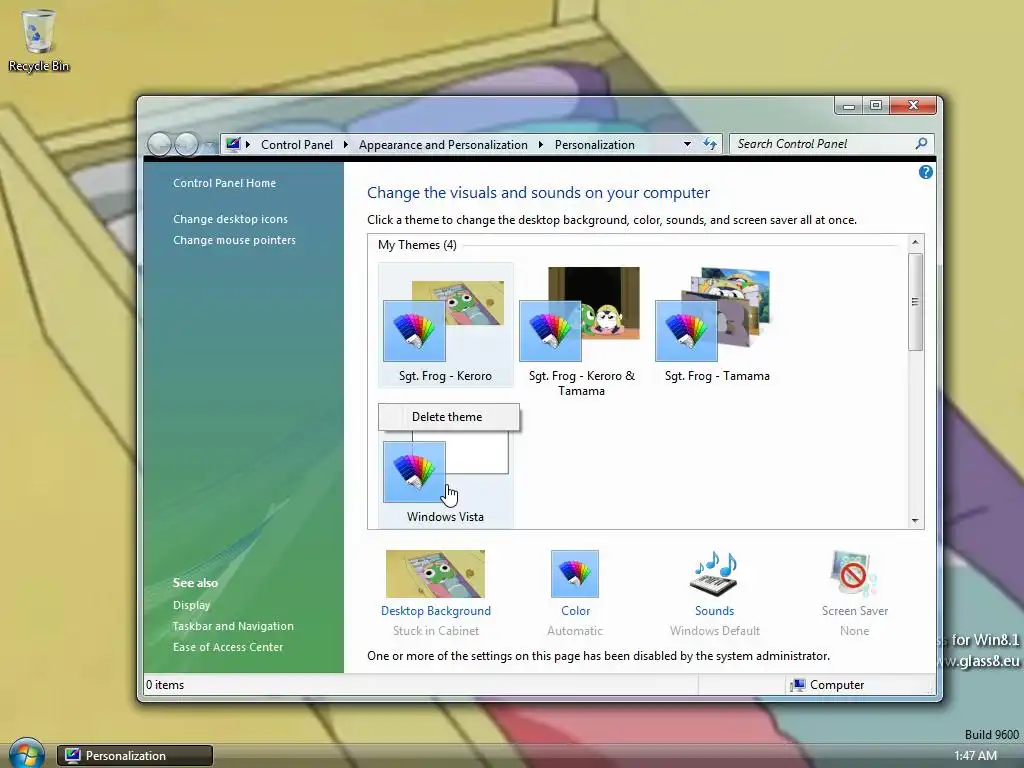
Task: Click the Computer status bar entry
Action: [x=827, y=684]
